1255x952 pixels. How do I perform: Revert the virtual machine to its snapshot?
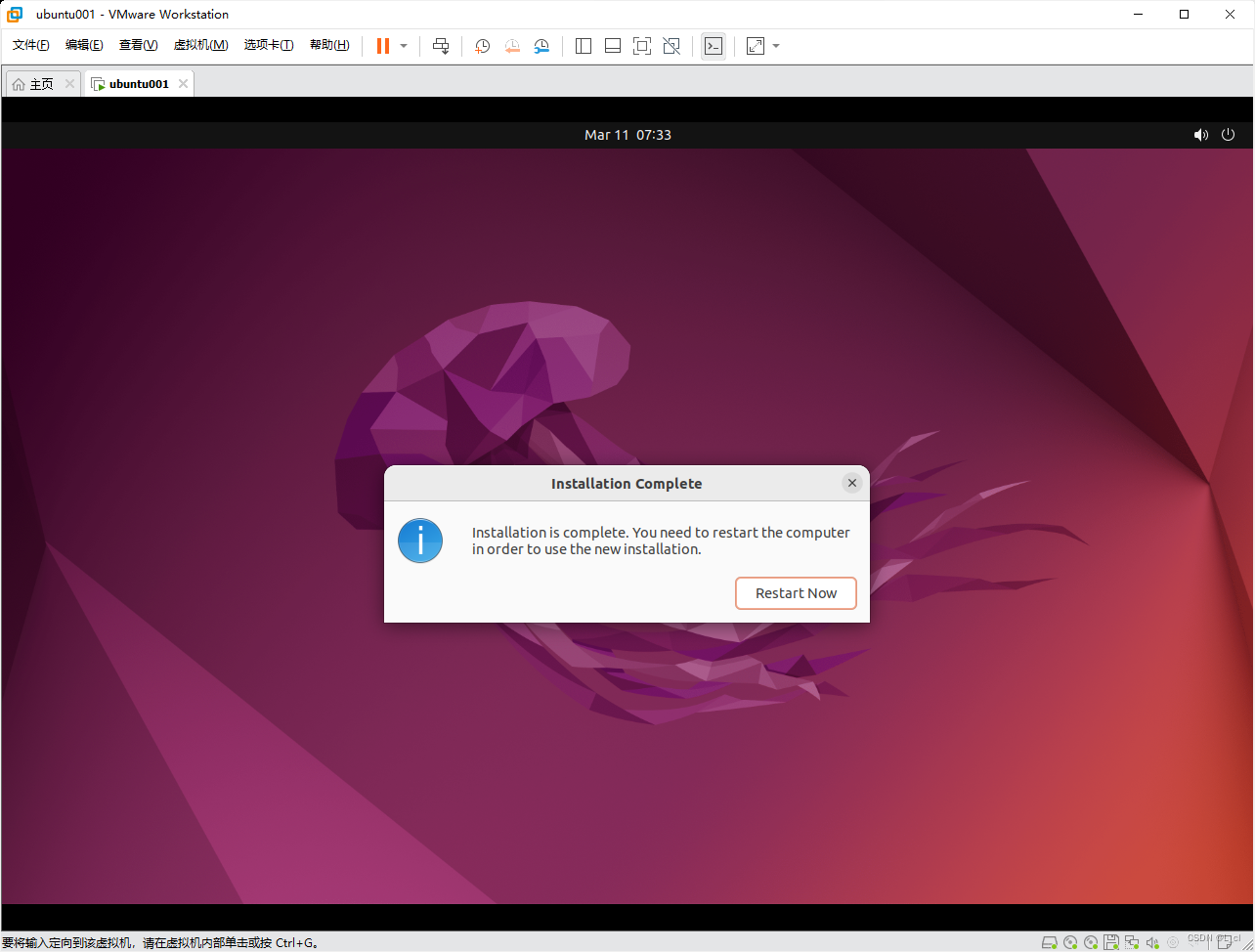[x=512, y=46]
